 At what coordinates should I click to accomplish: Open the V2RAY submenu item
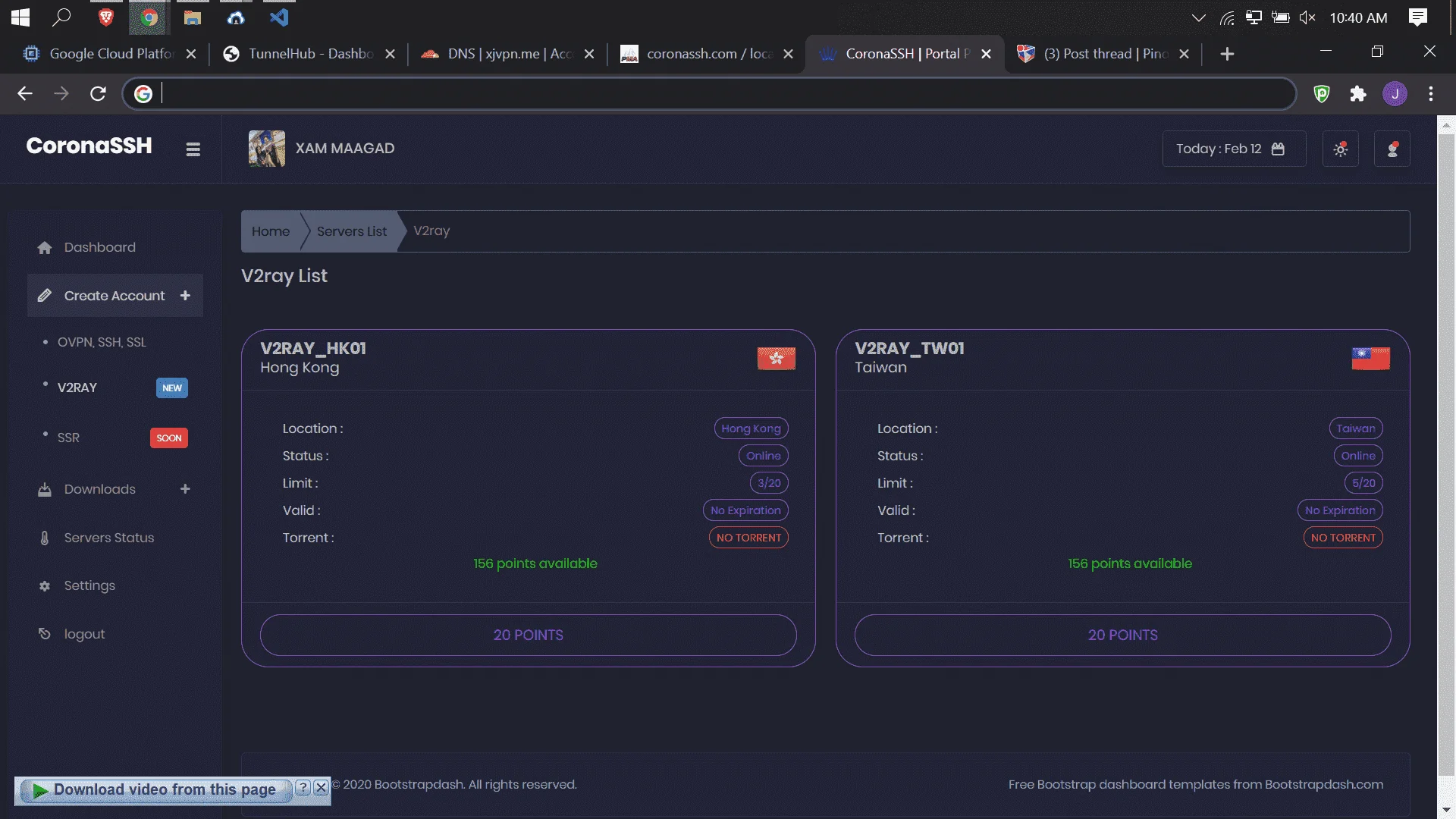click(77, 388)
